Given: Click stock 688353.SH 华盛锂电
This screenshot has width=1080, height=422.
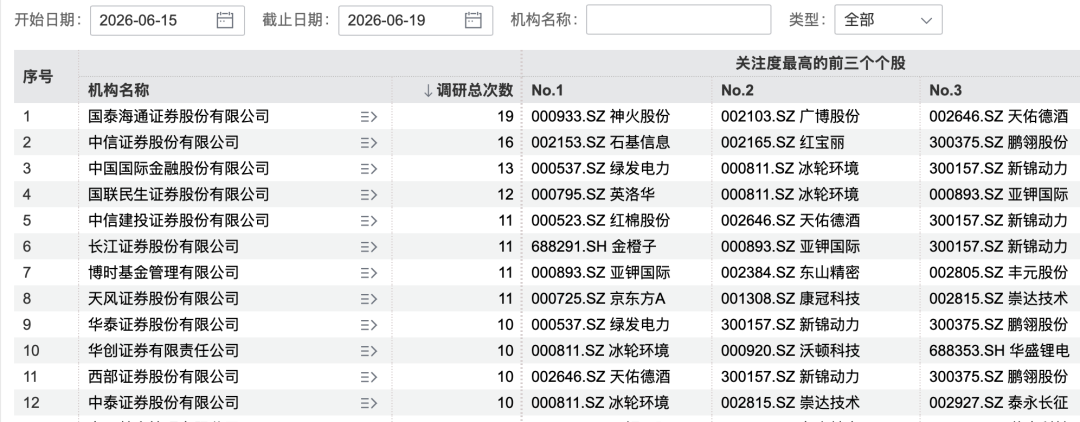Looking at the screenshot, I should pos(999,351).
